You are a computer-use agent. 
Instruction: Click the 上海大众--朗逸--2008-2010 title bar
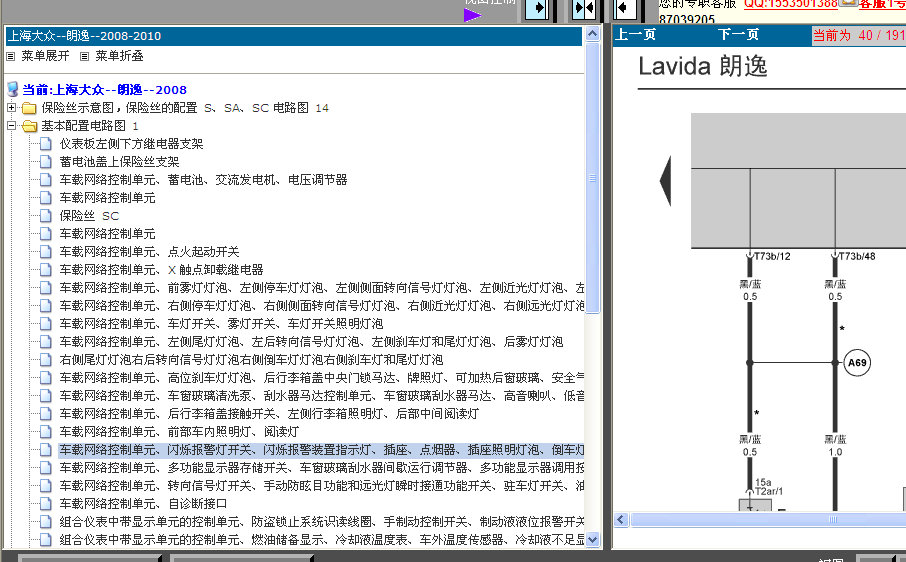(294, 36)
